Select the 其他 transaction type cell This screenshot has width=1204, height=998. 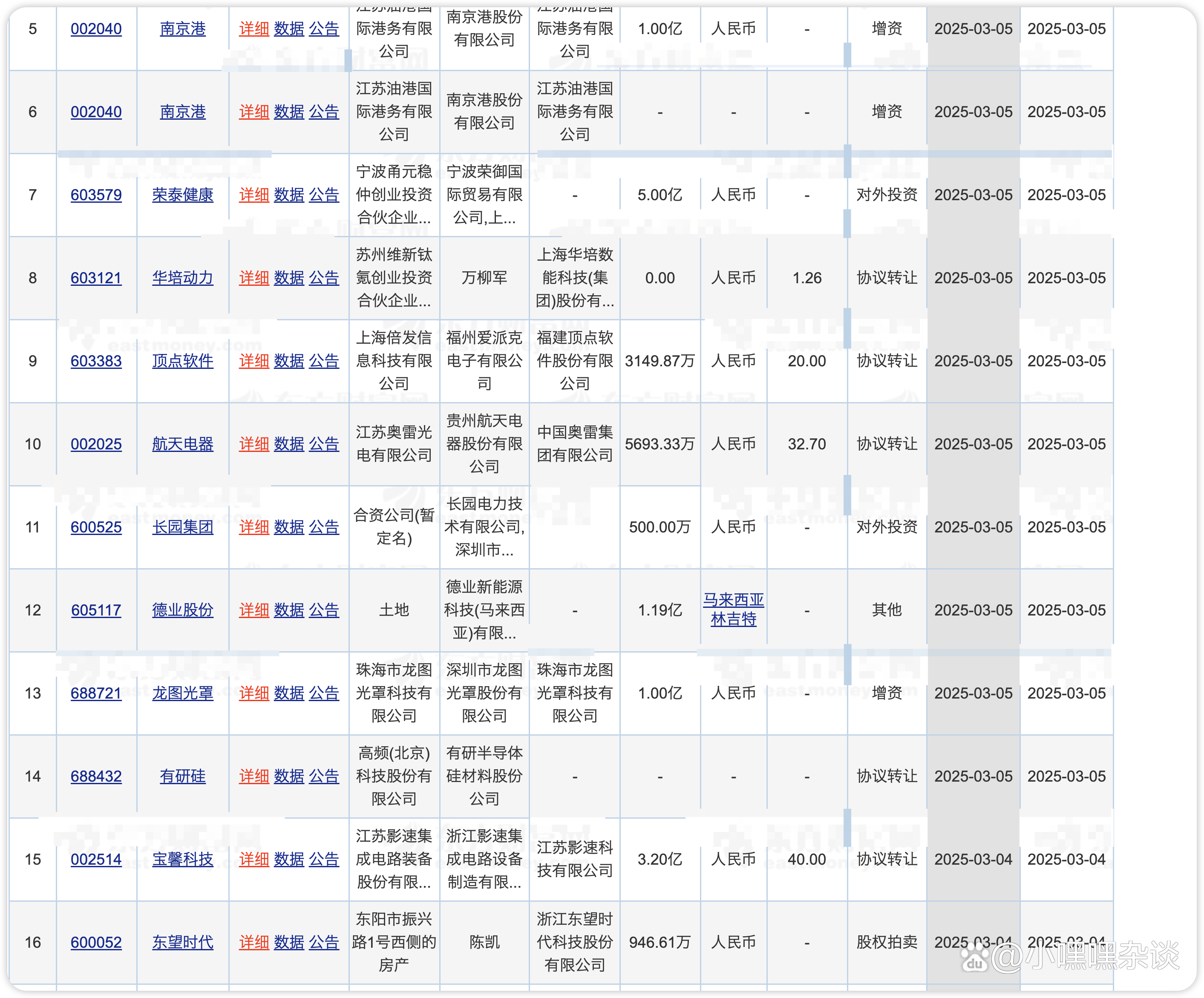click(887, 610)
